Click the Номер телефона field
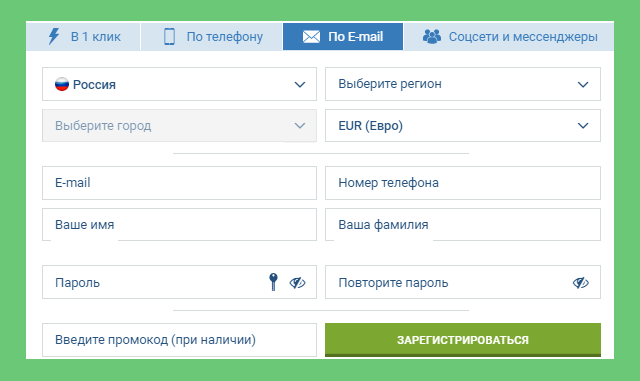Viewport: 640px width, 381px height. 462,183
